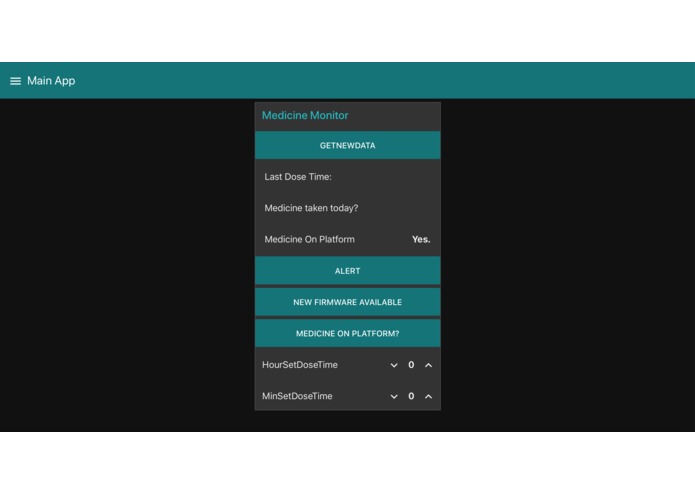Open the hamburger menu beside Main App
The width and height of the screenshot is (695, 494).
click(16, 81)
